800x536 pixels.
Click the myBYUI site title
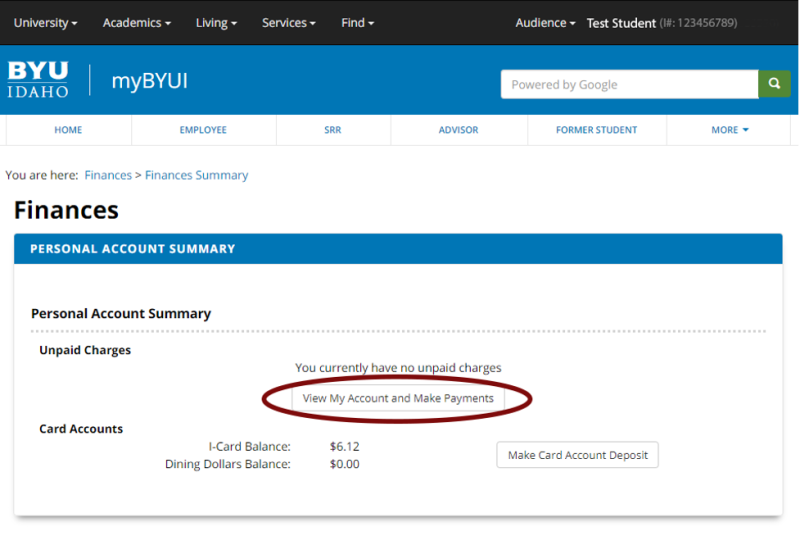pos(148,81)
